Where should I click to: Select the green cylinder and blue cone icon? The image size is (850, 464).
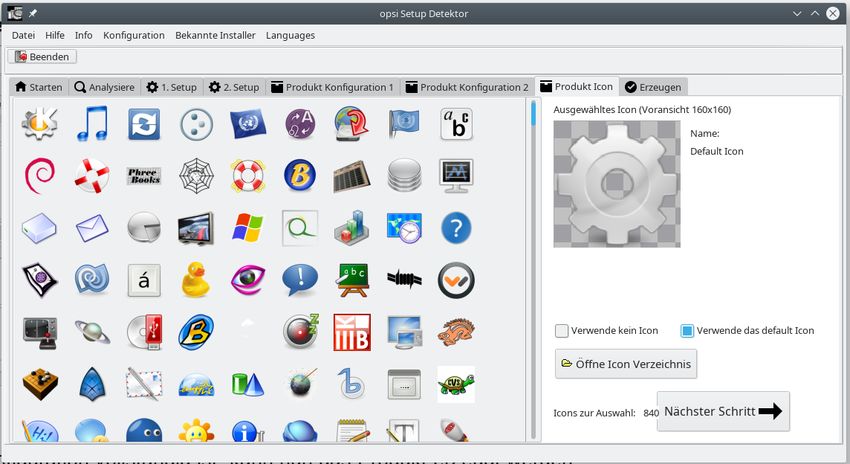(248, 384)
